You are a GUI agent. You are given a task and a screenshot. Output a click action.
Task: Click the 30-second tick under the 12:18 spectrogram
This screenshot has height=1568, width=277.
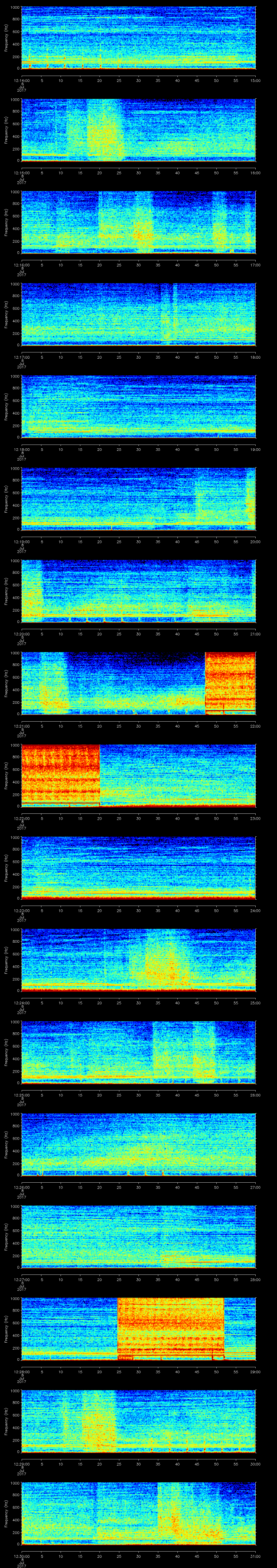[x=139, y=449]
